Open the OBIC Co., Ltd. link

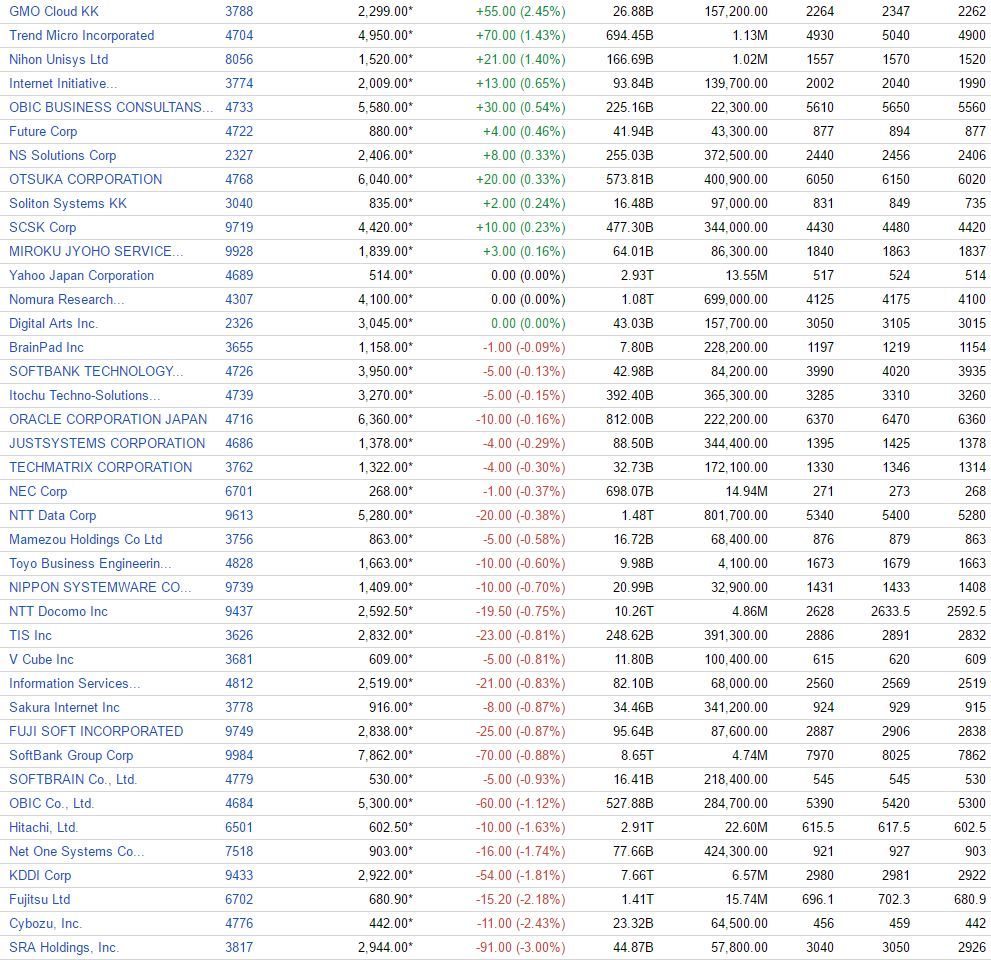click(51, 804)
